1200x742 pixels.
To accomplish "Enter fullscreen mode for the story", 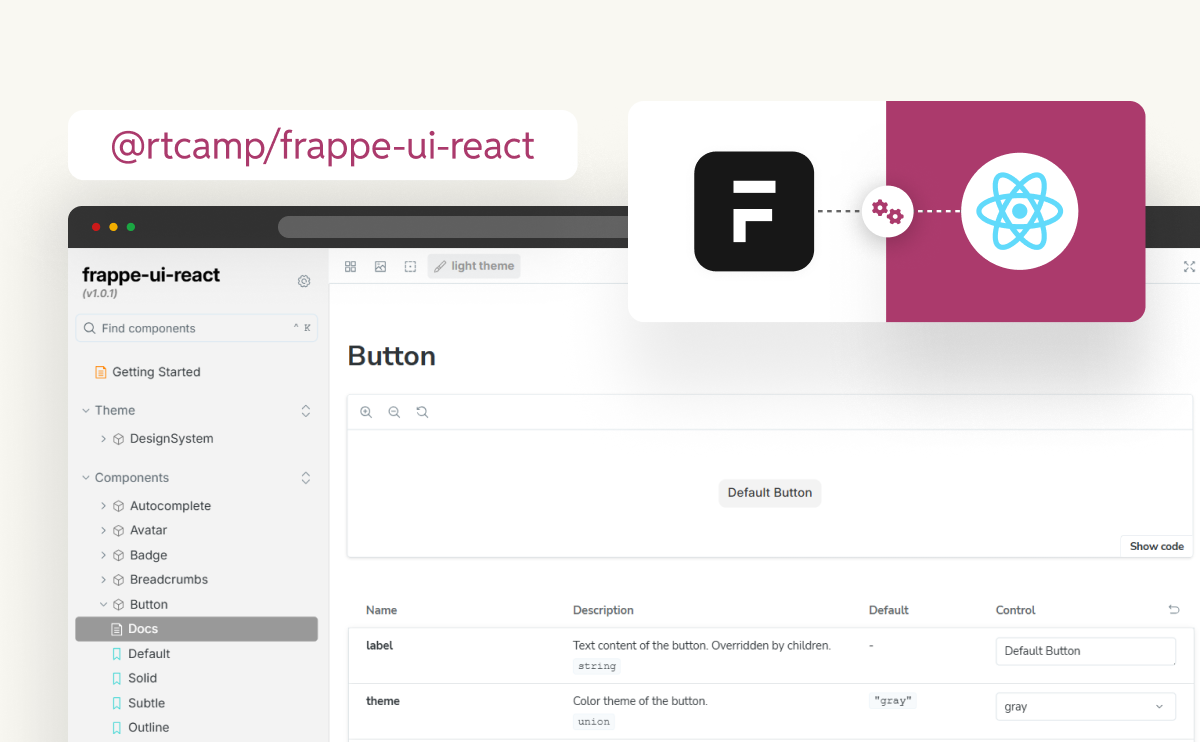I will [x=1189, y=266].
